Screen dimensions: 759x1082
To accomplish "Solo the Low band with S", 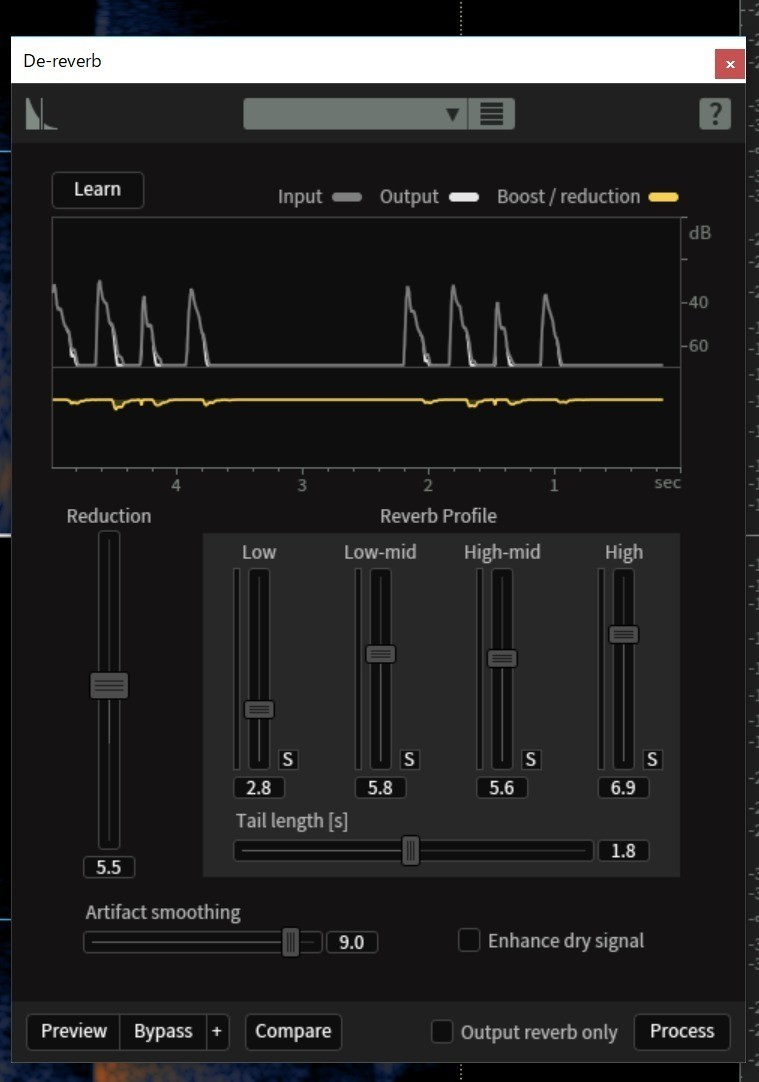I will pos(288,760).
